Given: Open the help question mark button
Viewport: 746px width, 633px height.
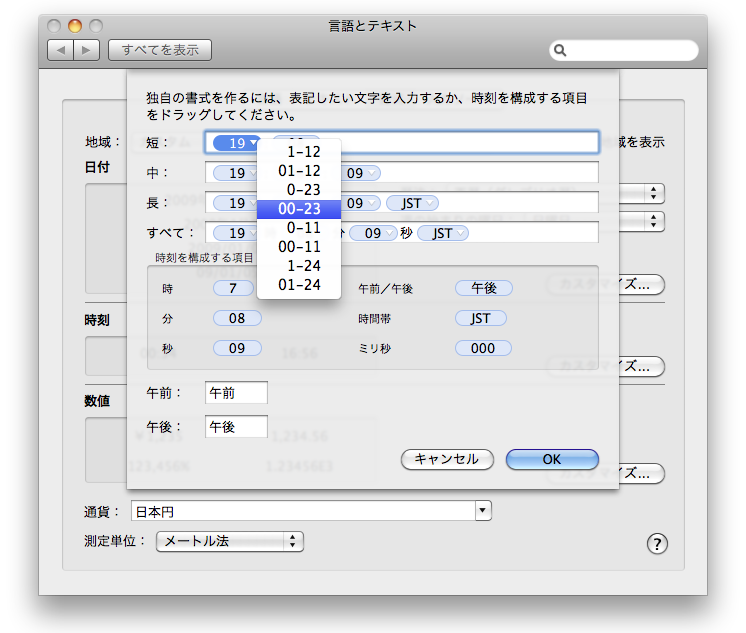Looking at the screenshot, I should pos(657,544).
